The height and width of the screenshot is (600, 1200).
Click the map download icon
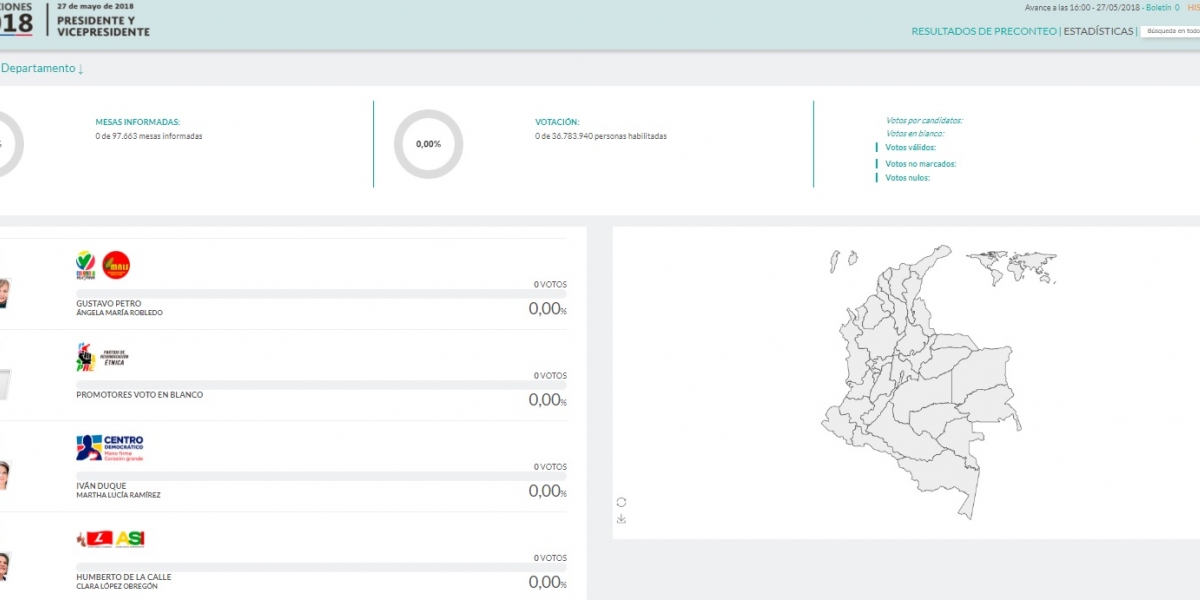pos(621,519)
